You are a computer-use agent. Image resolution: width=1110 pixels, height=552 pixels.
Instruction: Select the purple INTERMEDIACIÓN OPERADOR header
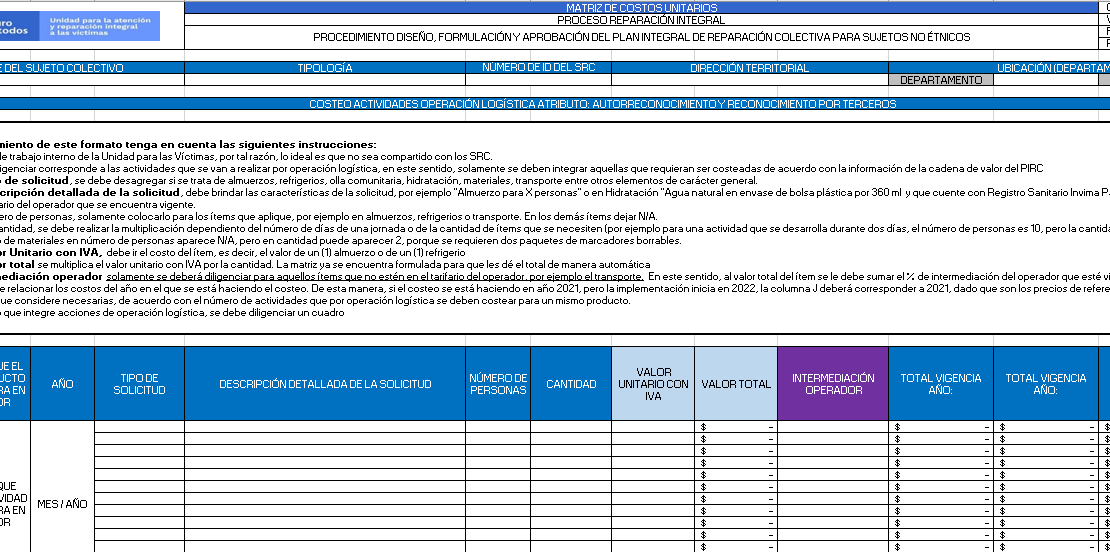pos(833,384)
